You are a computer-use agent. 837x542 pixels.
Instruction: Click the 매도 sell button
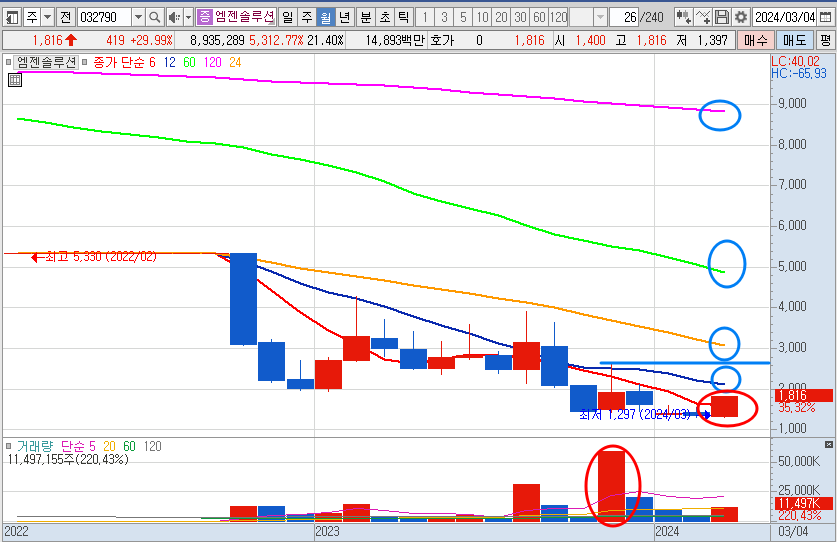[794, 41]
